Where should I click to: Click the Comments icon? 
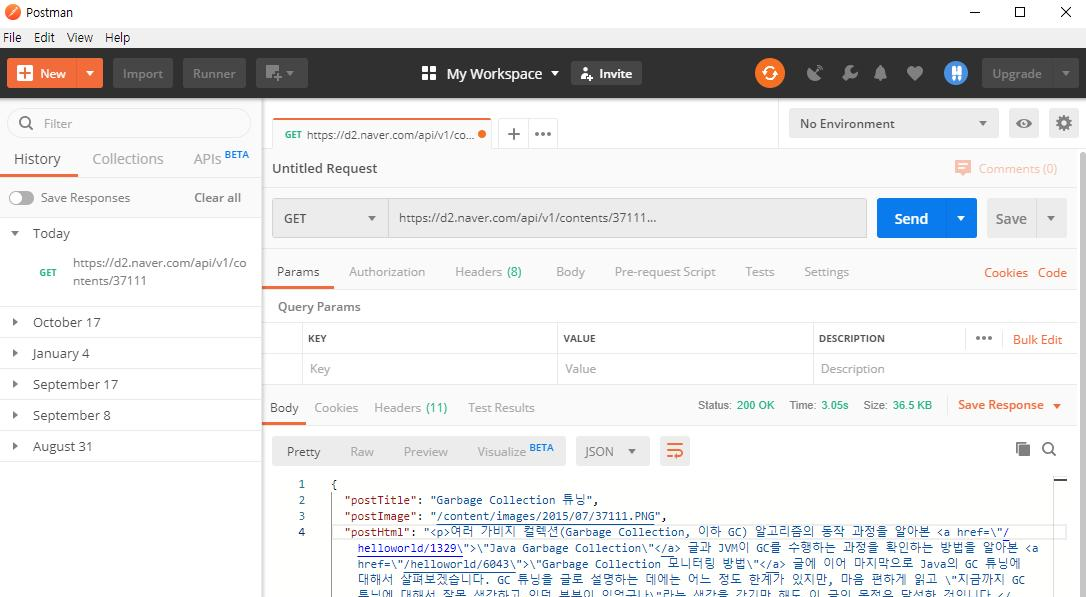click(x=963, y=168)
